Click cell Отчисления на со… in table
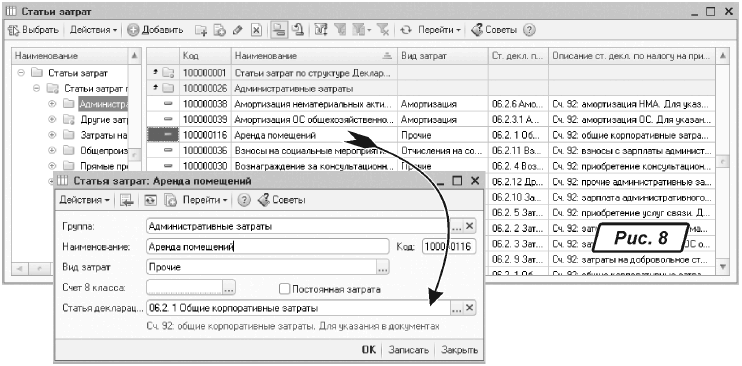 tap(442, 151)
